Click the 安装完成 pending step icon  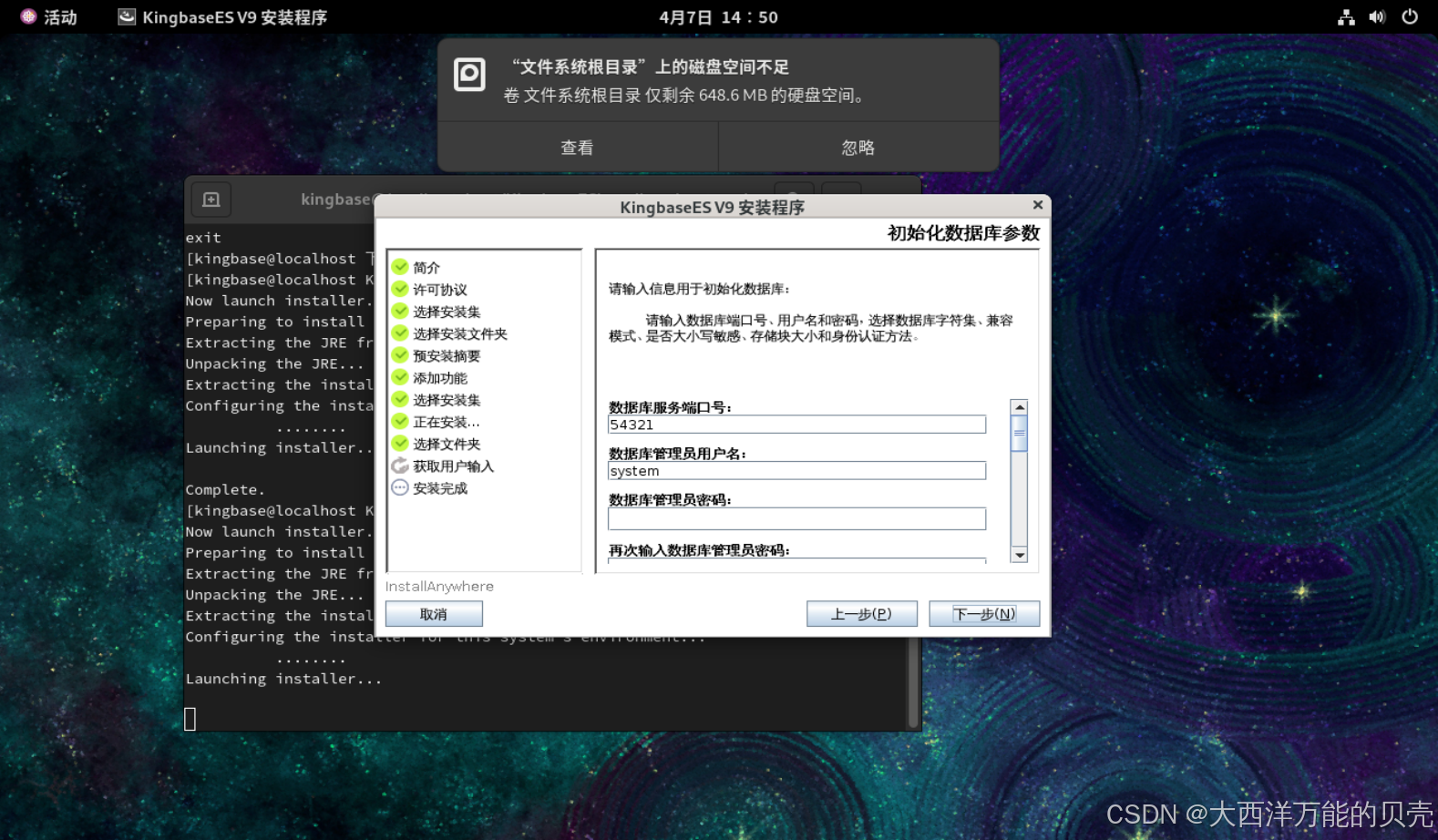coord(400,487)
